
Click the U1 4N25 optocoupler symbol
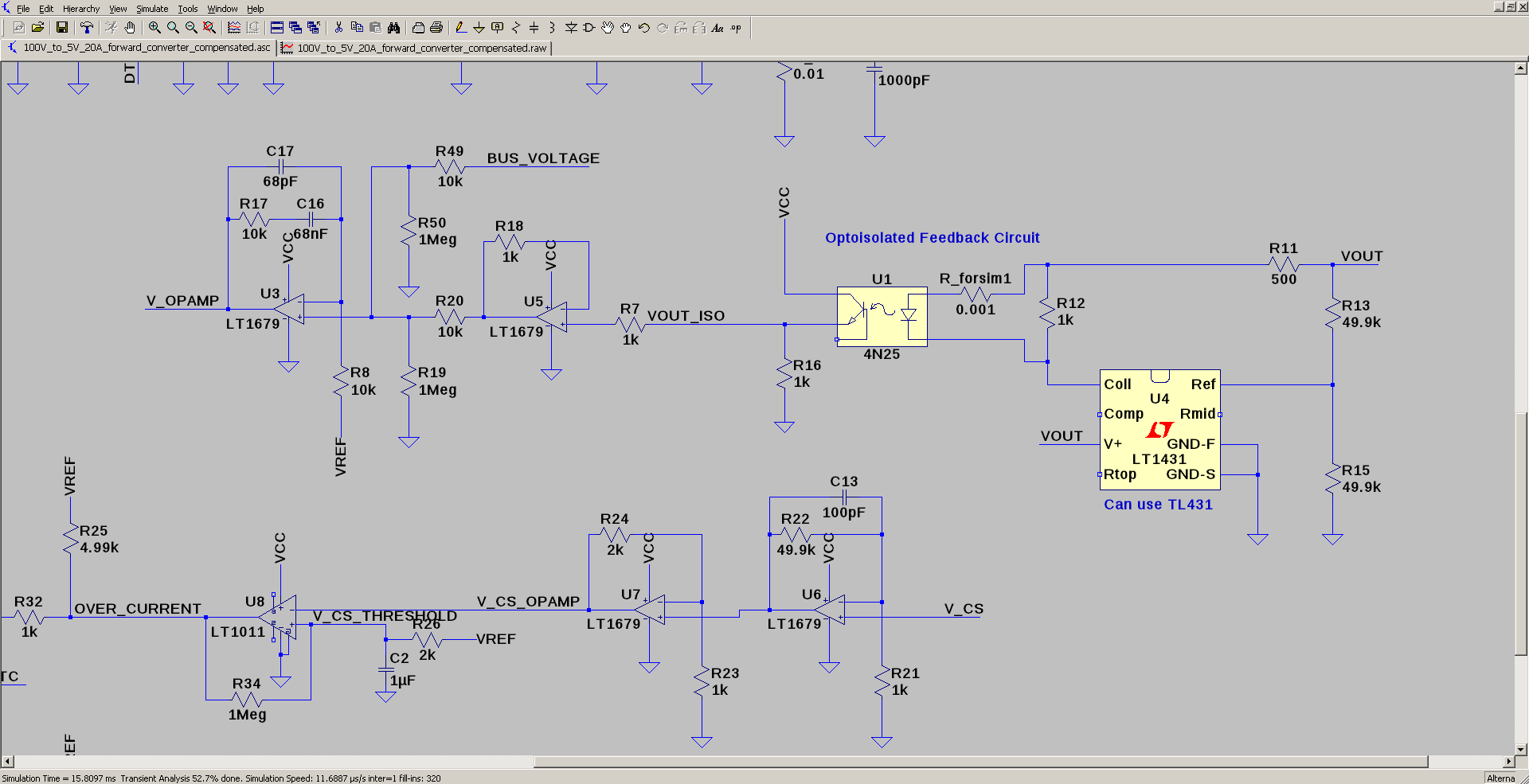882,317
